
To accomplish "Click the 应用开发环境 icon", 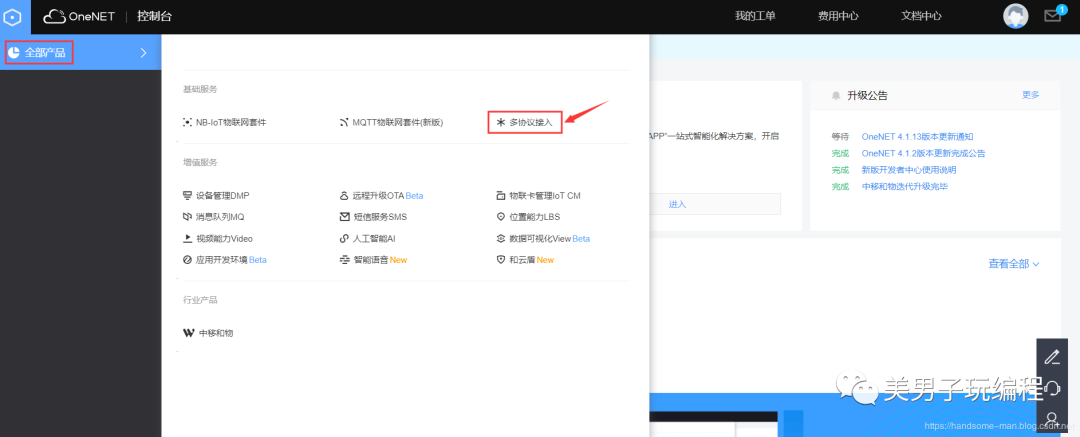I will (x=187, y=260).
